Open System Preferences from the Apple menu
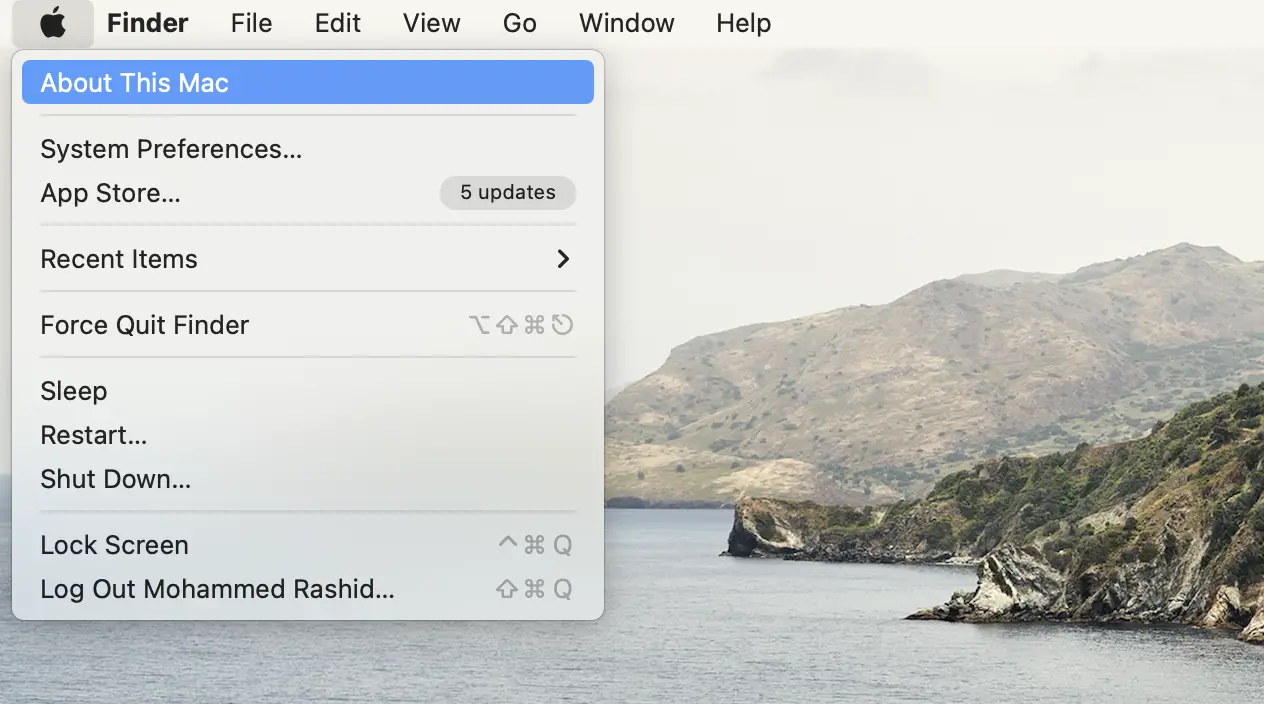Viewport: 1264px width, 704px height. coord(171,149)
